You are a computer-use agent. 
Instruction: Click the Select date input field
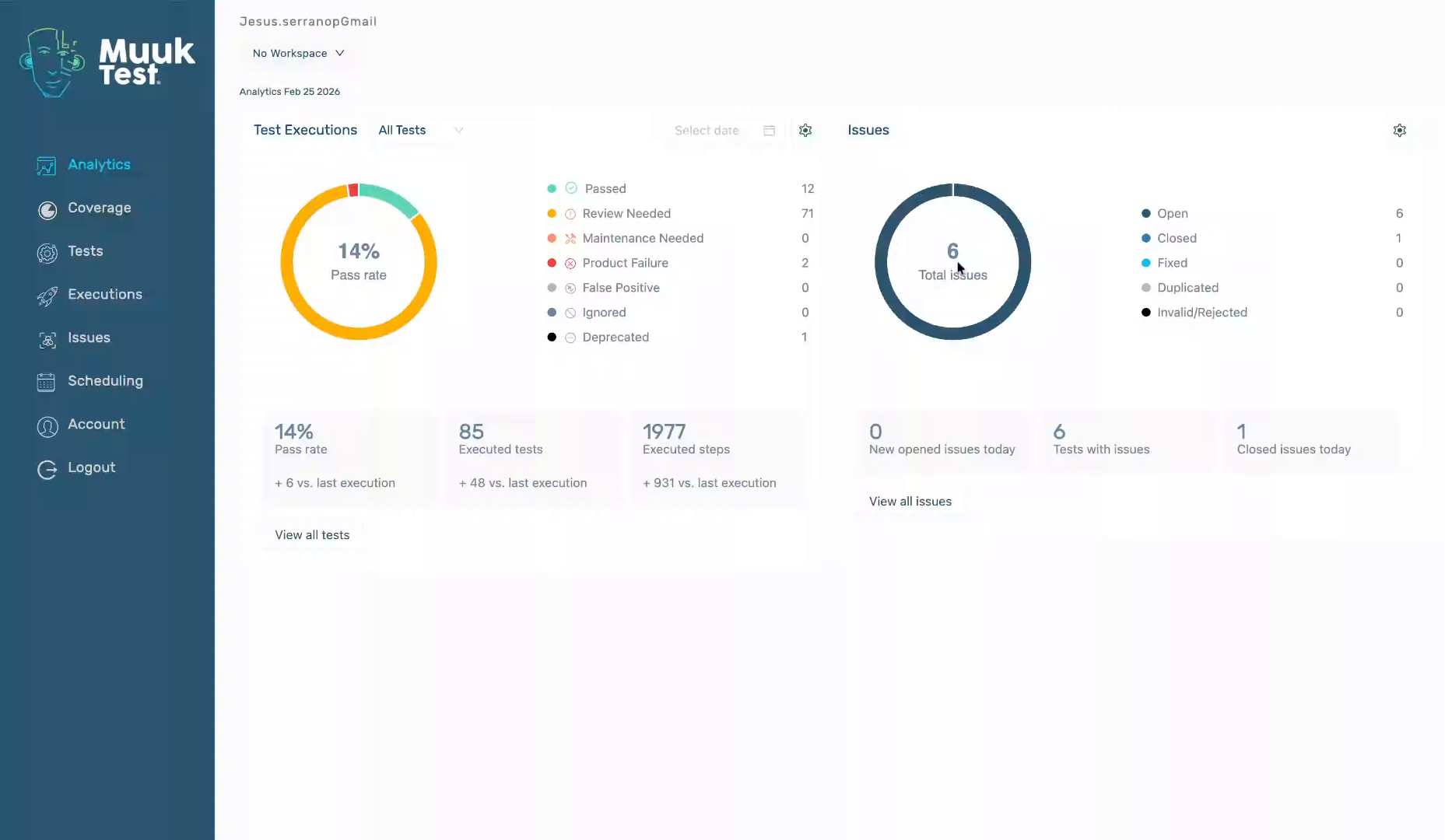pos(707,131)
